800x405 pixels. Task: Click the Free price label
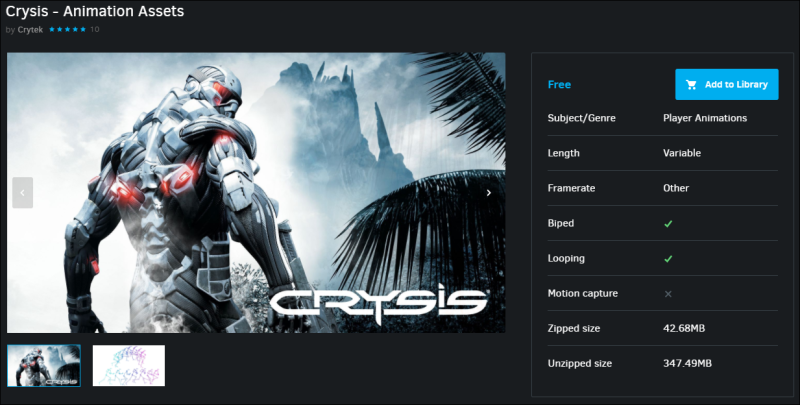pyautogui.click(x=559, y=85)
